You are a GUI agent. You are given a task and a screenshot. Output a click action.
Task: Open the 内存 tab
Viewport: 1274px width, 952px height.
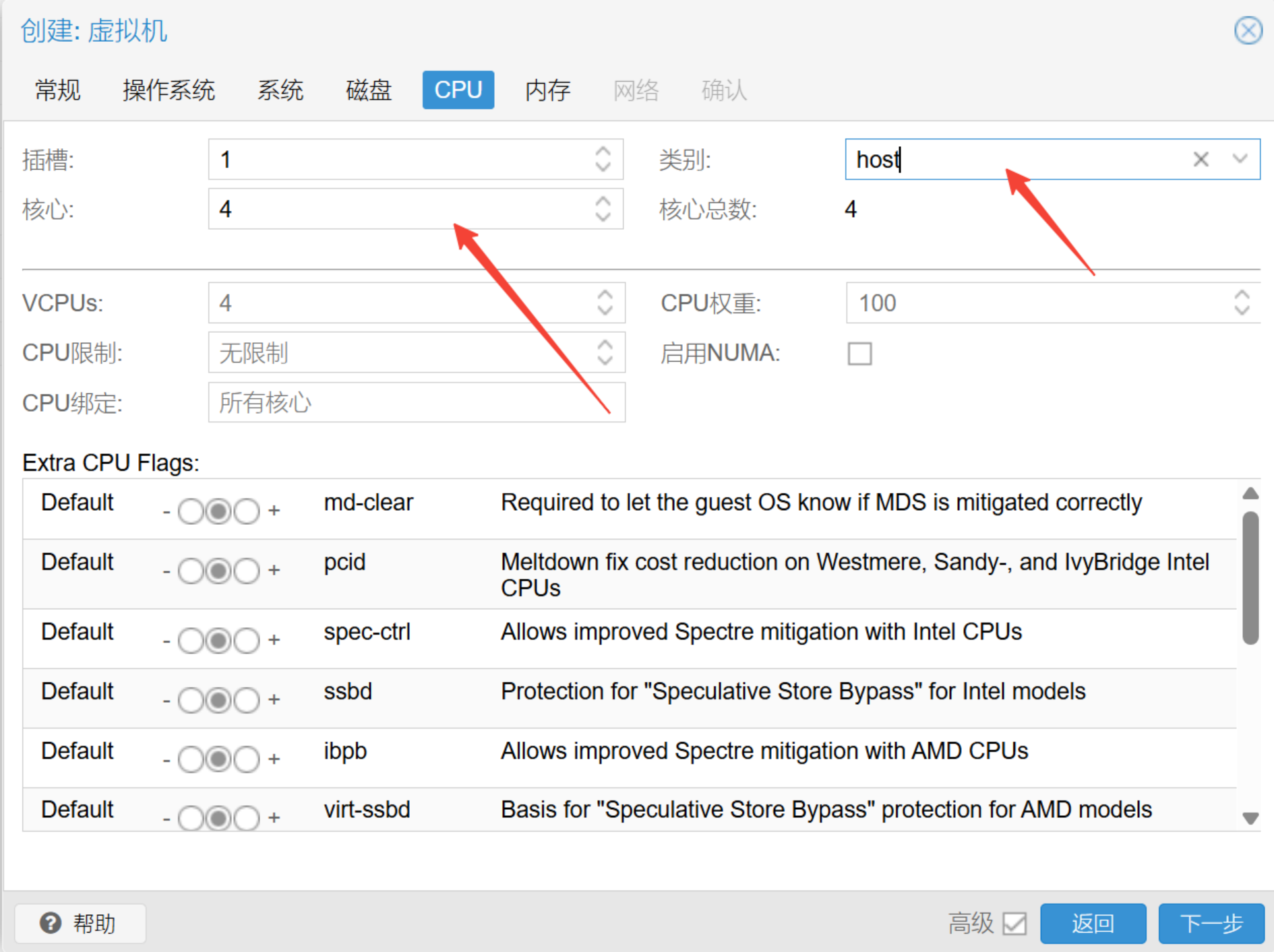(548, 90)
